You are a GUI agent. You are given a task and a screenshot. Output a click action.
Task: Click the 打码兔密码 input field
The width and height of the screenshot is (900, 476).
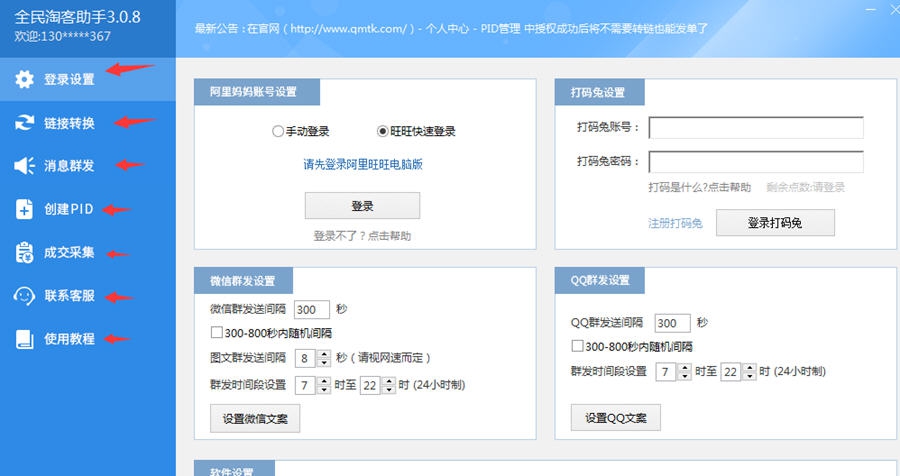tap(756, 161)
